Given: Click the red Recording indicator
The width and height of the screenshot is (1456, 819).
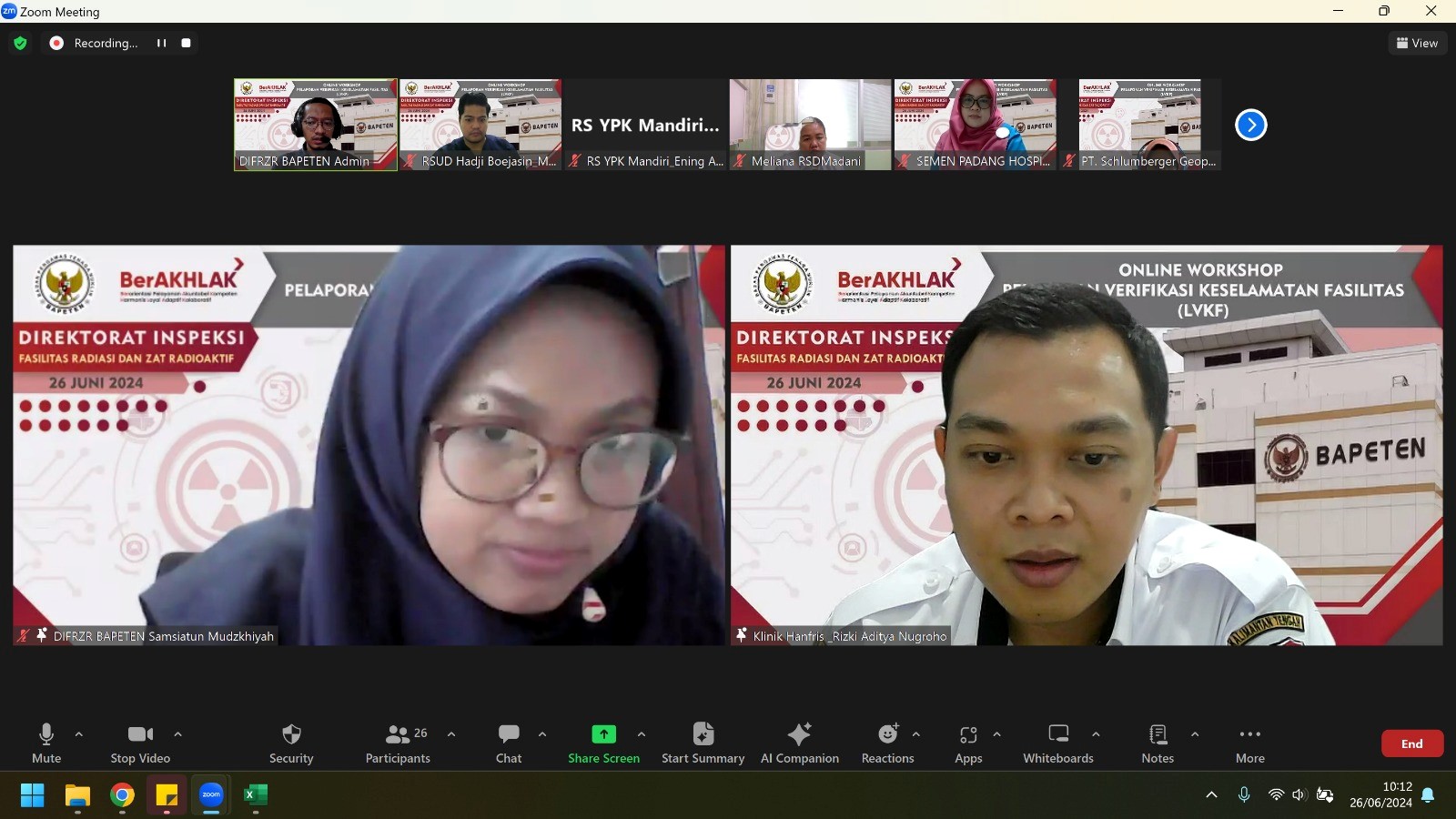Looking at the screenshot, I should coord(56,43).
